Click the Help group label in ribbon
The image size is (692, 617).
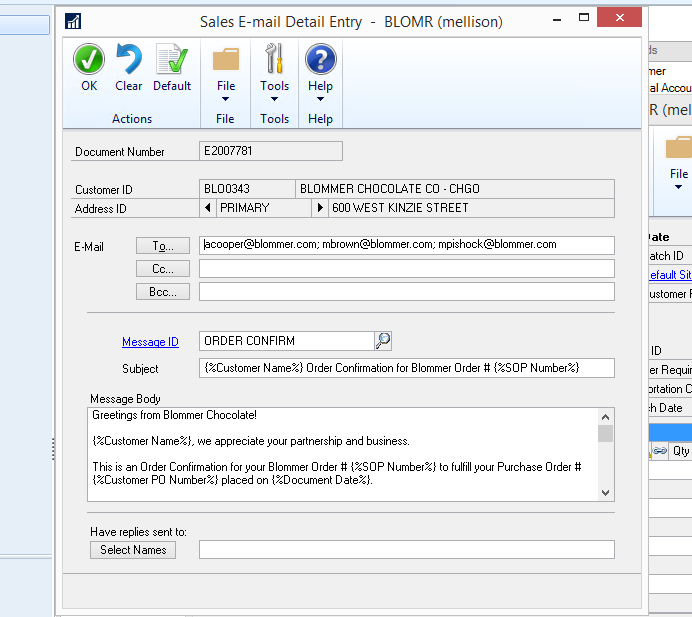[320, 119]
